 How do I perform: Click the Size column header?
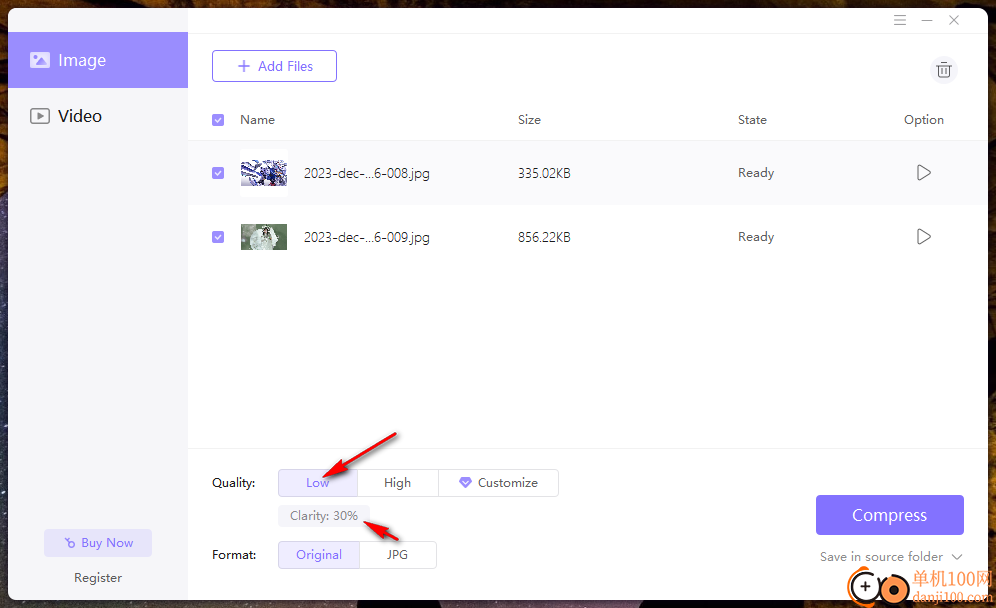529,120
